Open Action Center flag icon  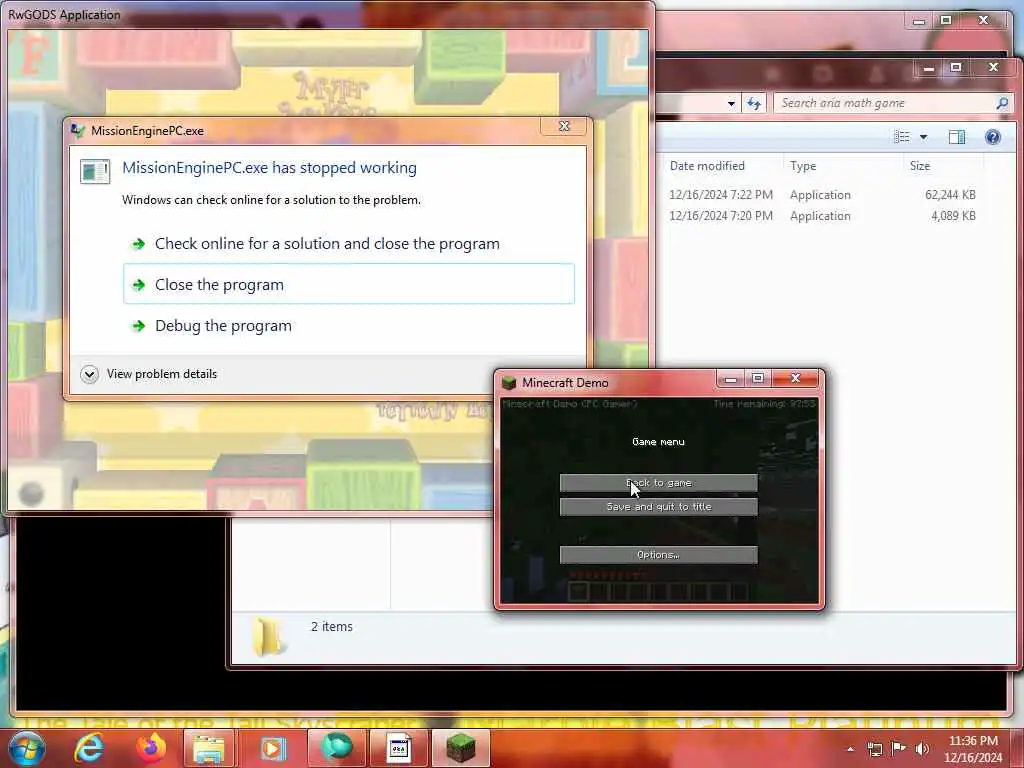click(899, 748)
